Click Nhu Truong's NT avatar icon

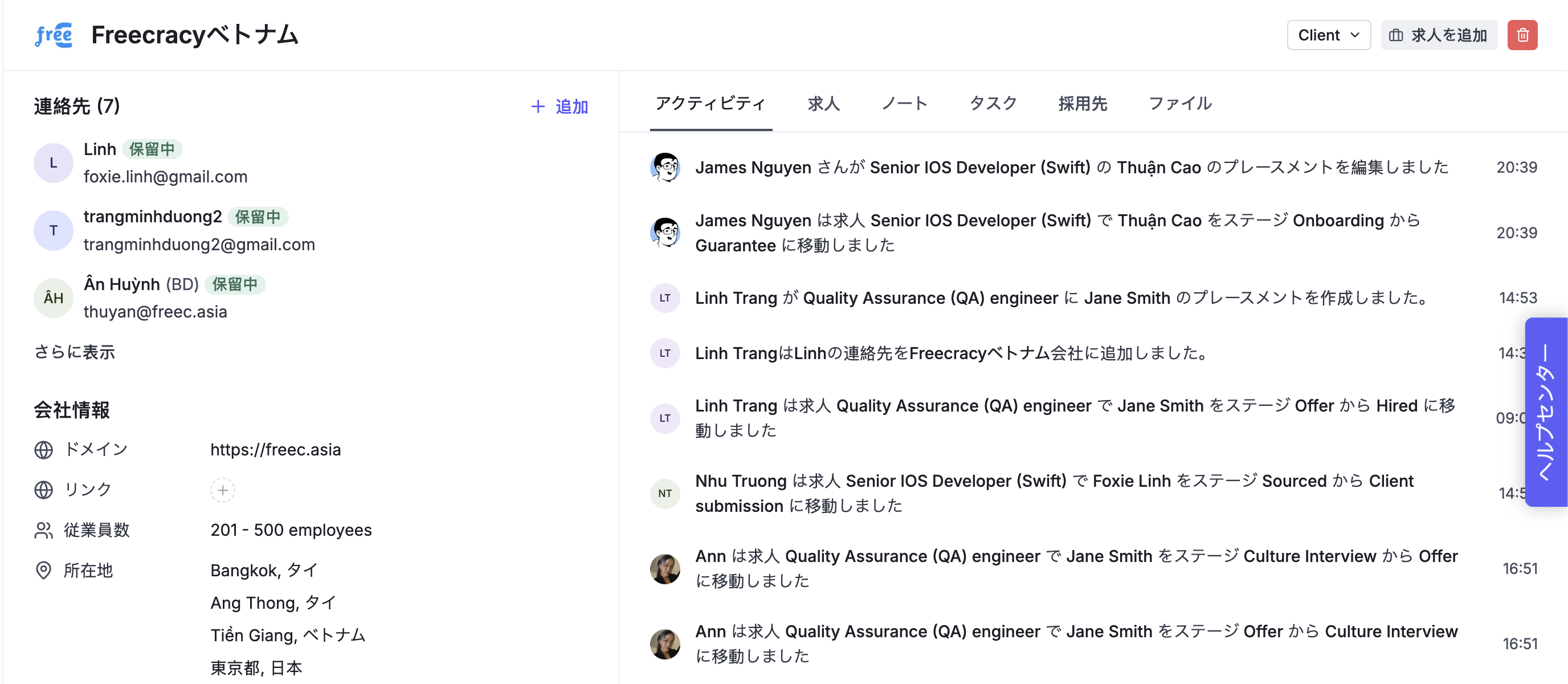point(665,494)
